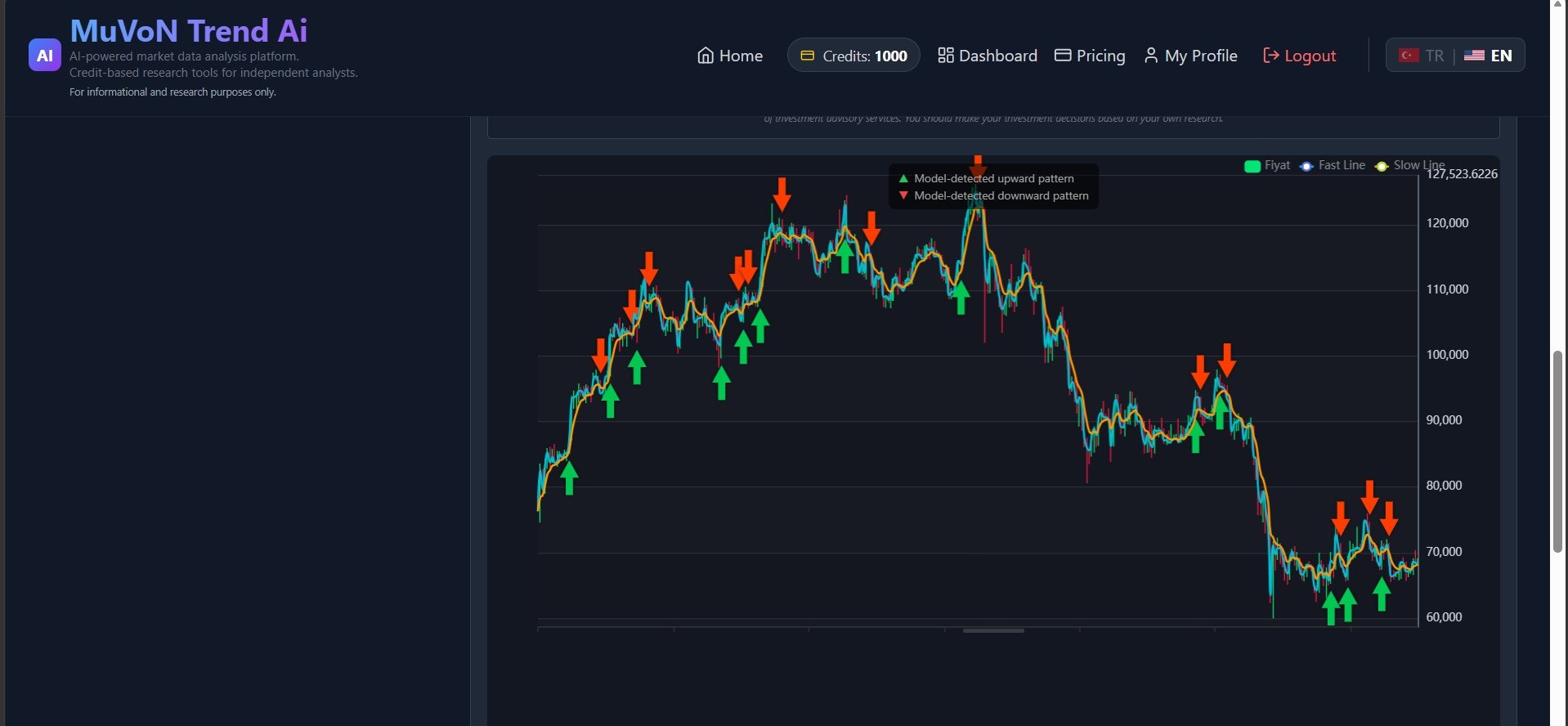
Task: Click the US flag icon
Action: pos(1474,56)
